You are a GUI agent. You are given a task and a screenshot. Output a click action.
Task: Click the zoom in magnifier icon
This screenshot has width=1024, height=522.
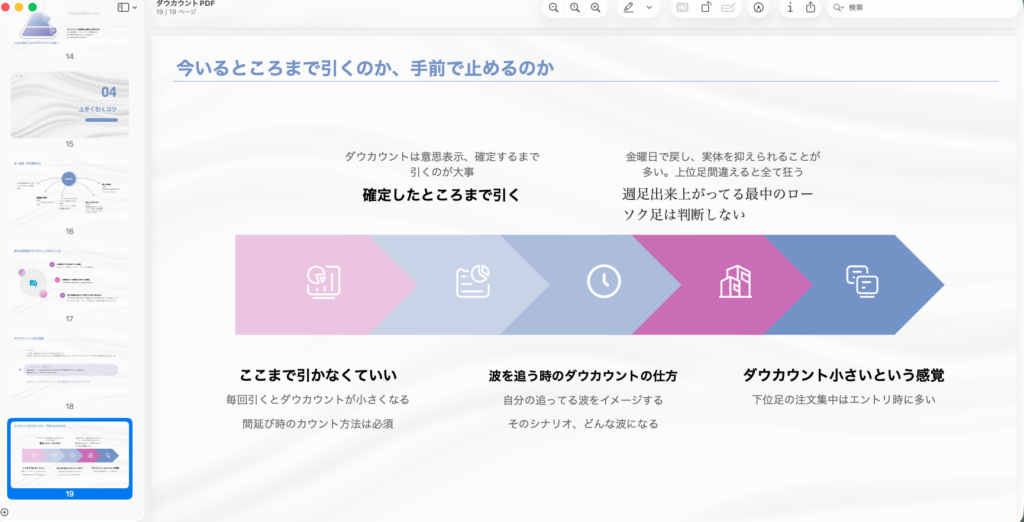click(596, 8)
